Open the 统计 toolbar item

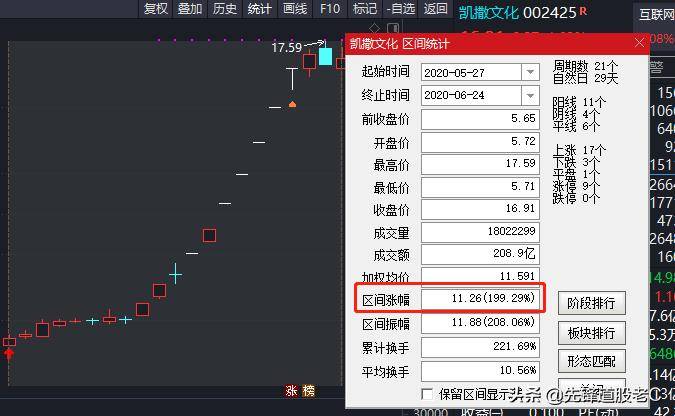pyautogui.click(x=260, y=9)
